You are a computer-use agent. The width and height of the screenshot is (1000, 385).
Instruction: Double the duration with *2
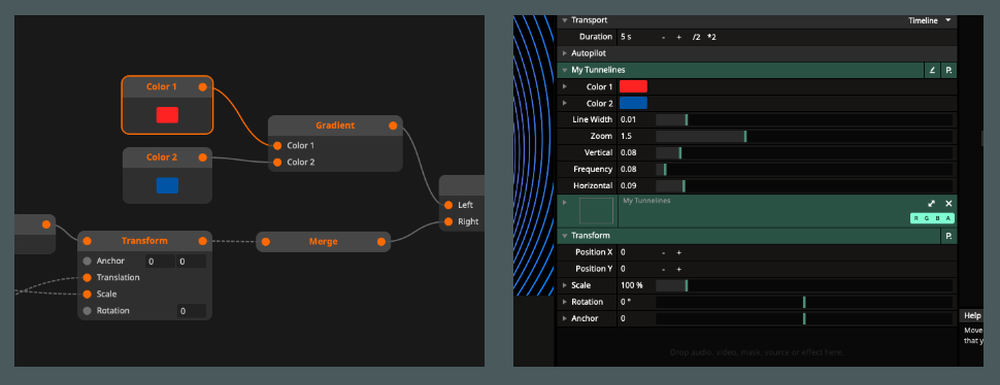point(712,37)
